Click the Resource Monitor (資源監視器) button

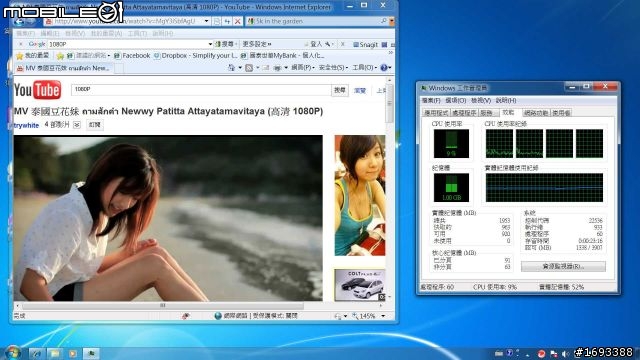click(x=563, y=267)
